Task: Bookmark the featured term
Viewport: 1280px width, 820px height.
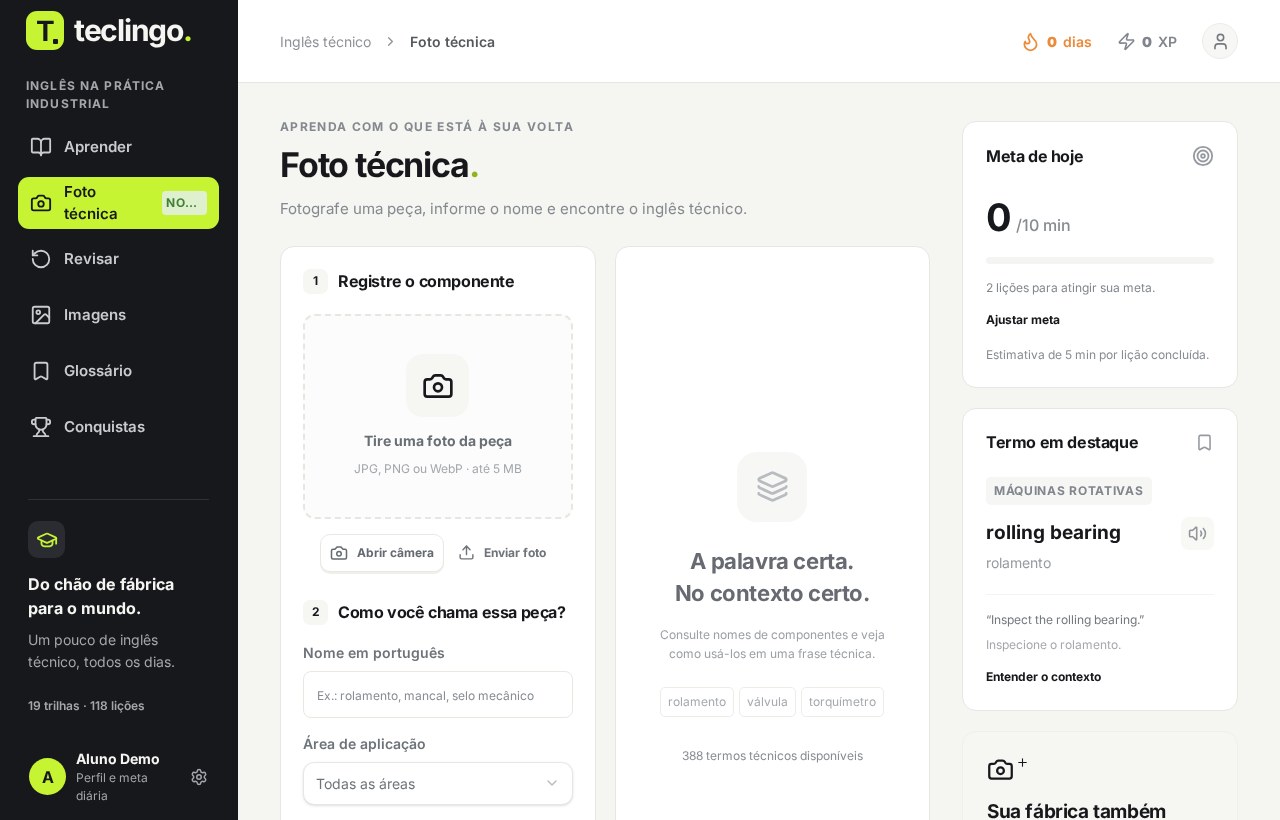Action: pos(1204,443)
